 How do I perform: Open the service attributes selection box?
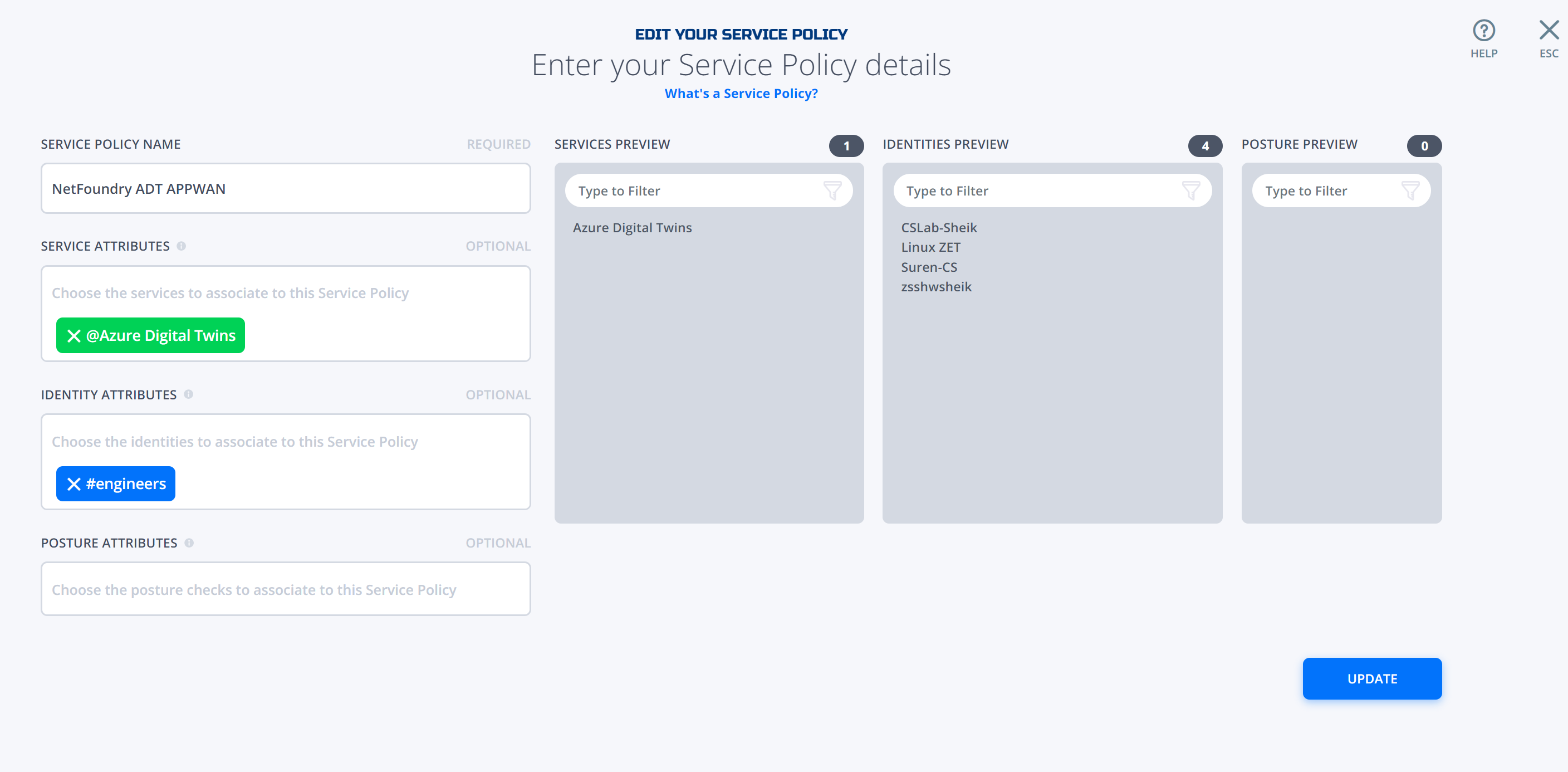tap(286, 314)
